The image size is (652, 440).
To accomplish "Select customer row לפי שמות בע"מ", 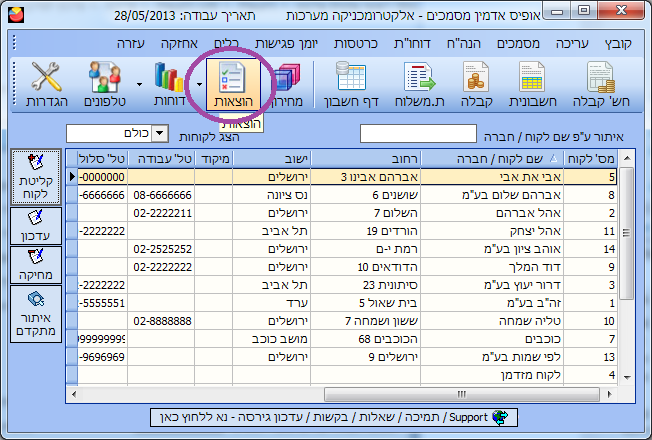I will pyautogui.click(x=341, y=357).
